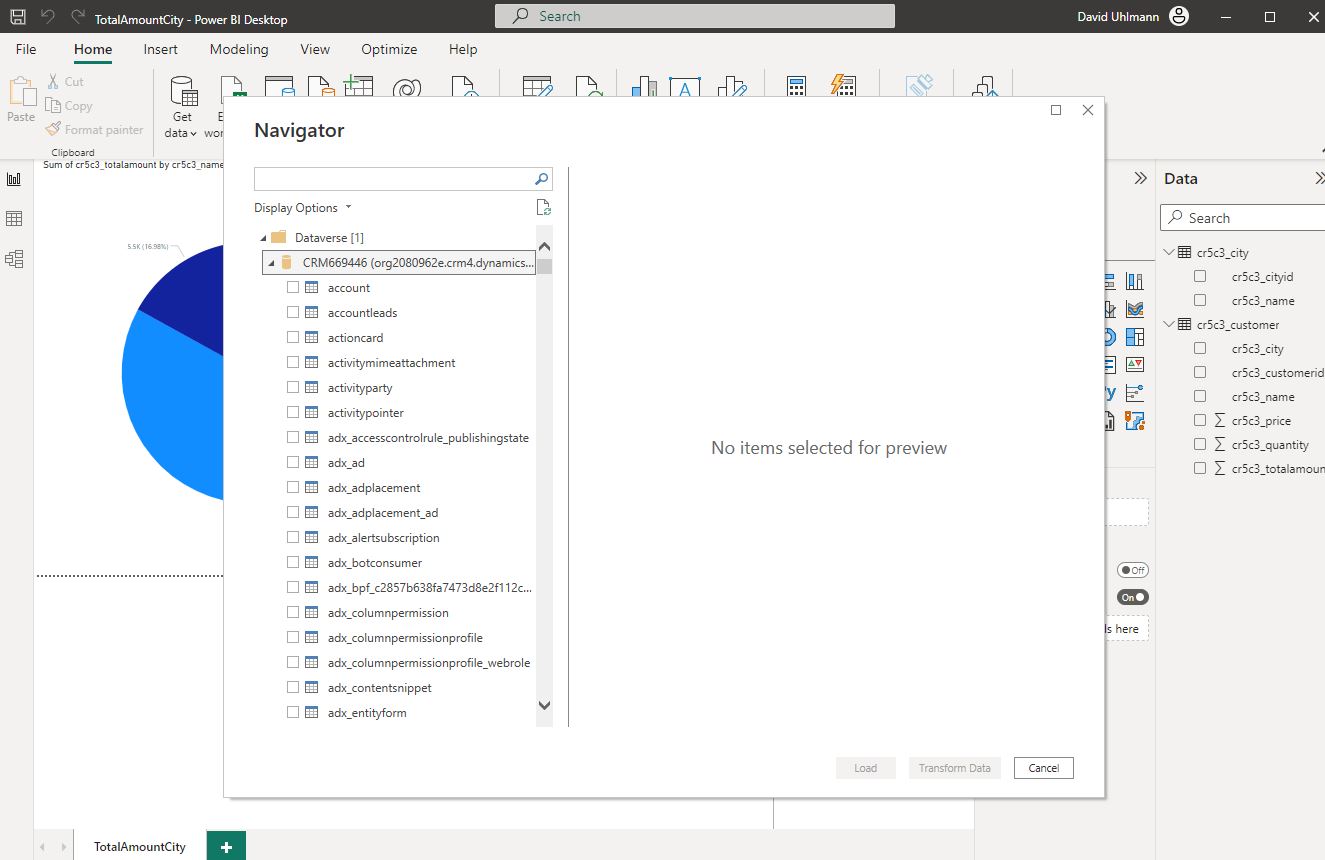1325x860 pixels.
Task: Click the Paste clipboard icon
Action: (21, 92)
